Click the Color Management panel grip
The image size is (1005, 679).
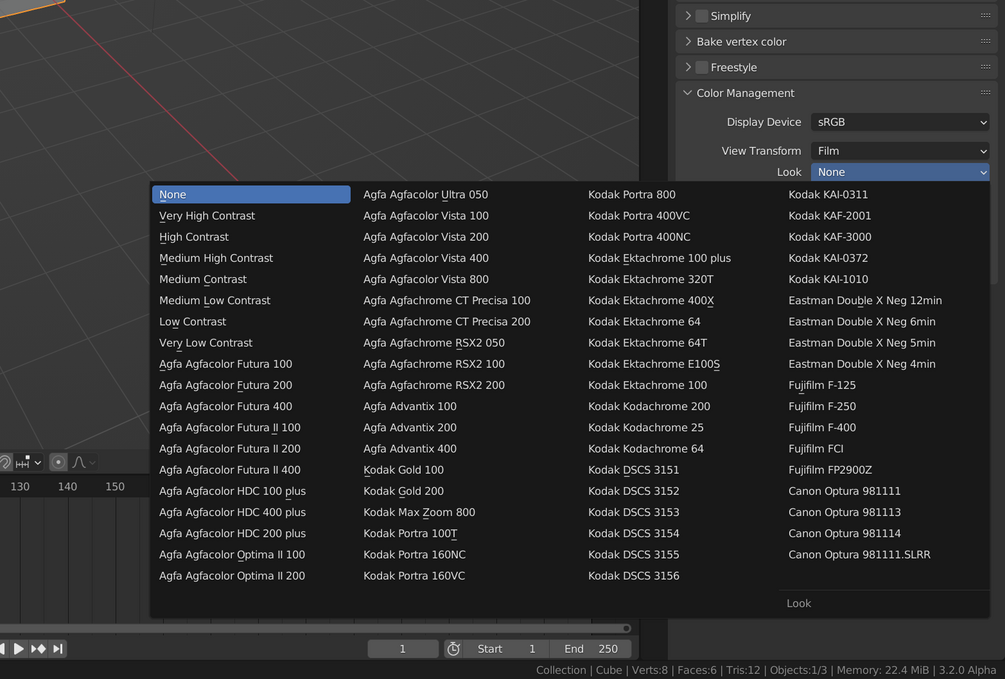click(985, 92)
